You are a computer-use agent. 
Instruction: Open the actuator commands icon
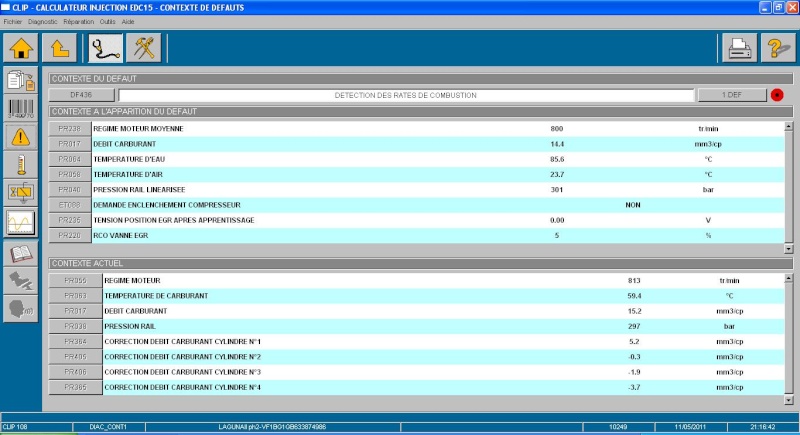point(21,193)
